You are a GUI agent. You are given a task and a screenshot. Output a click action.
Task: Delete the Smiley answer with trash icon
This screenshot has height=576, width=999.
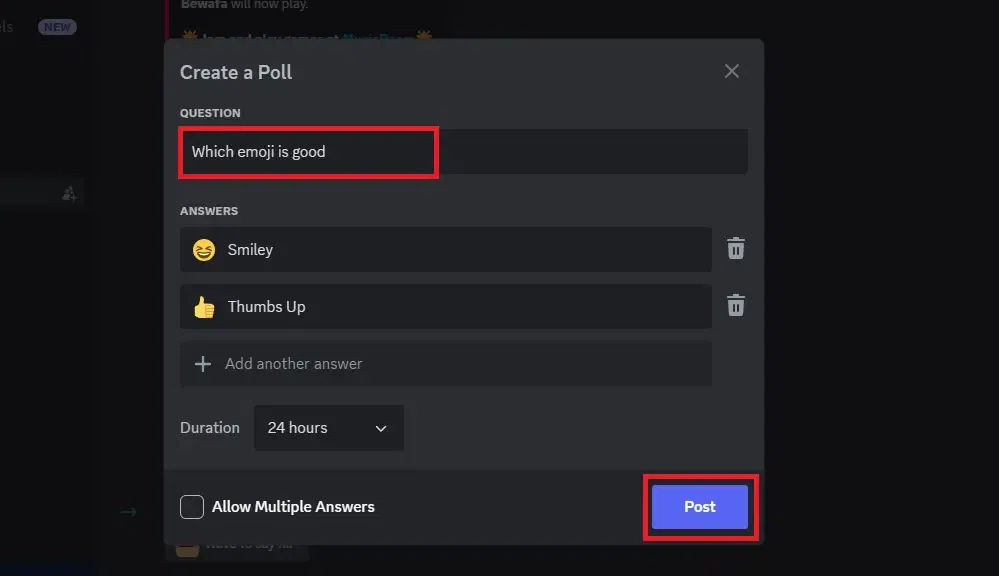point(735,249)
